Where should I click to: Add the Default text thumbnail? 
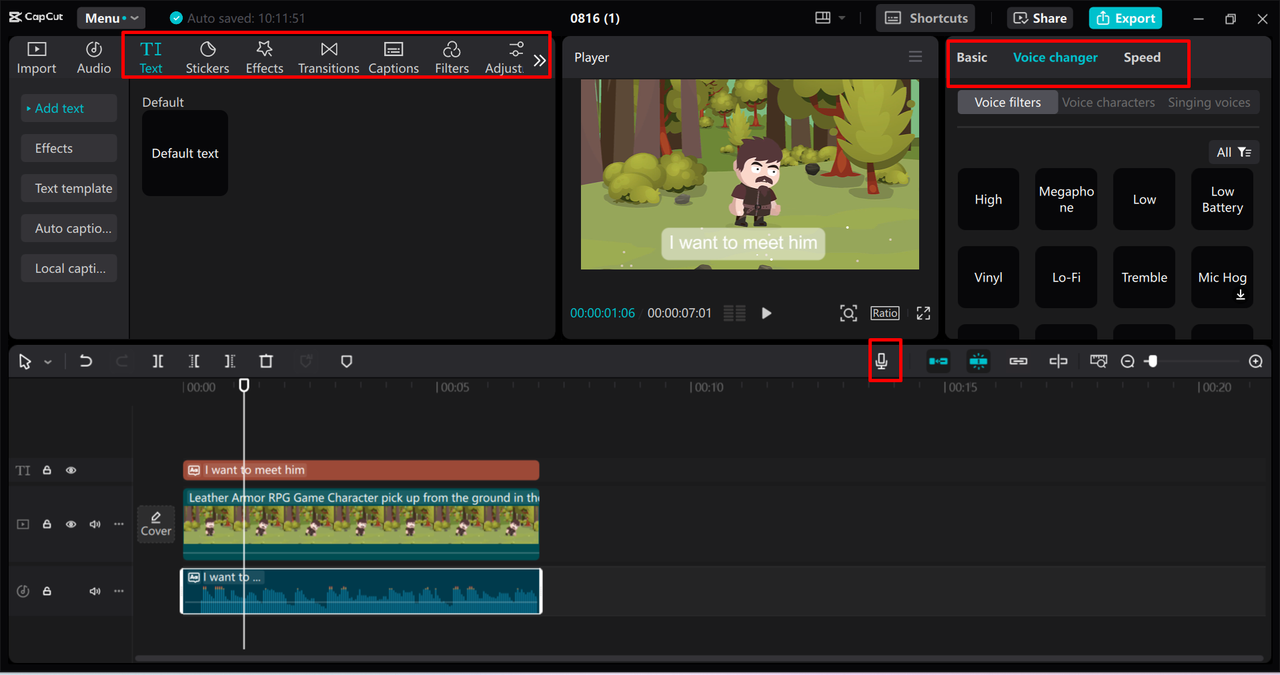tap(185, 153)
